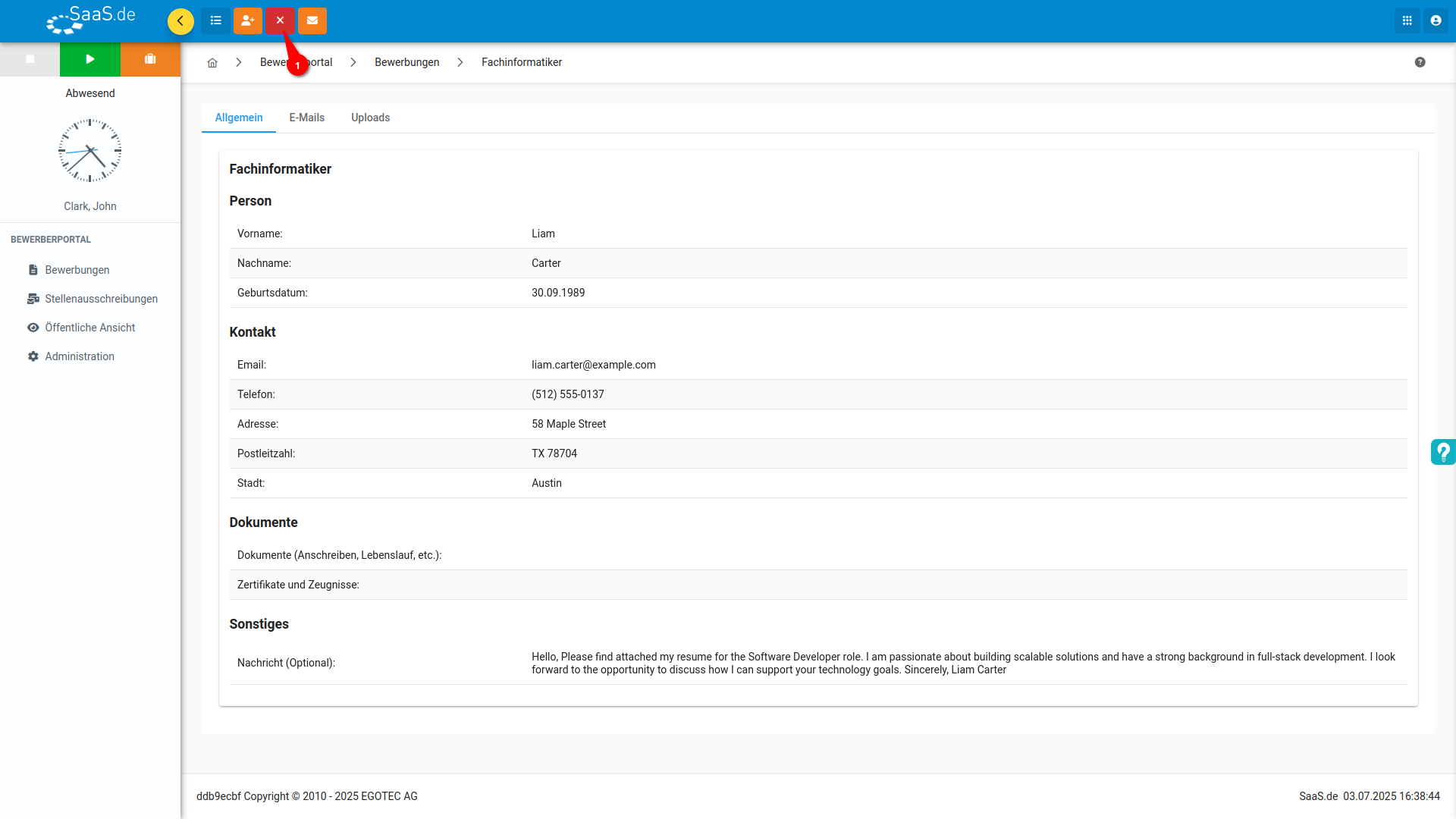
Task: Click the orange briefcase button
Action: pos(150,59)
